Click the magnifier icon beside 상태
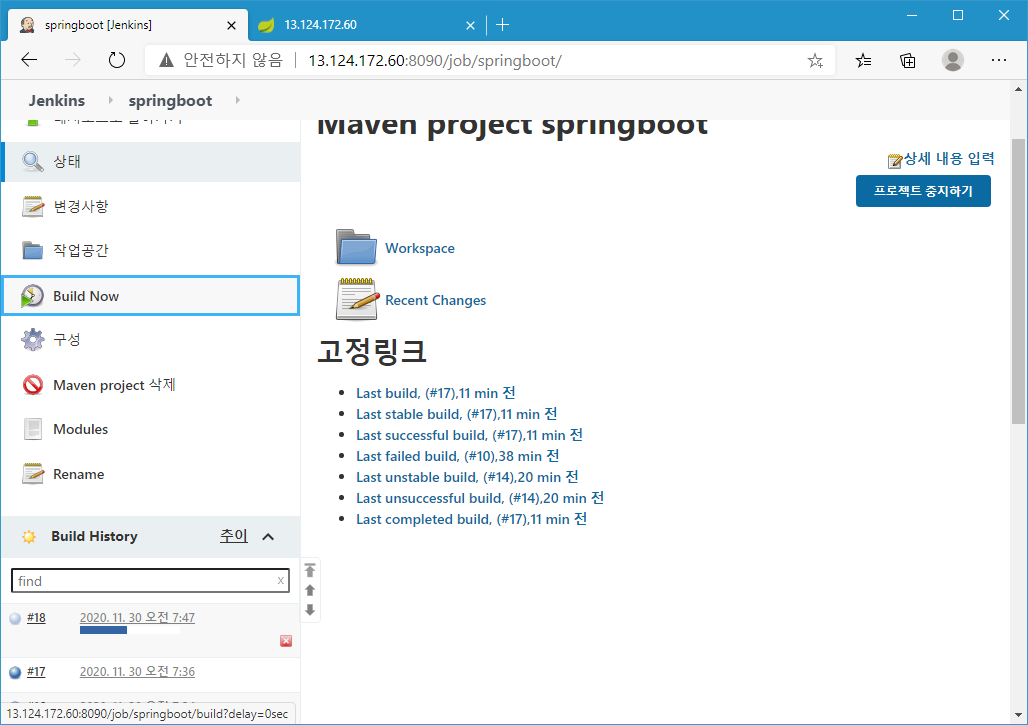Screen dimensions: 1028x725 point(32,161)
